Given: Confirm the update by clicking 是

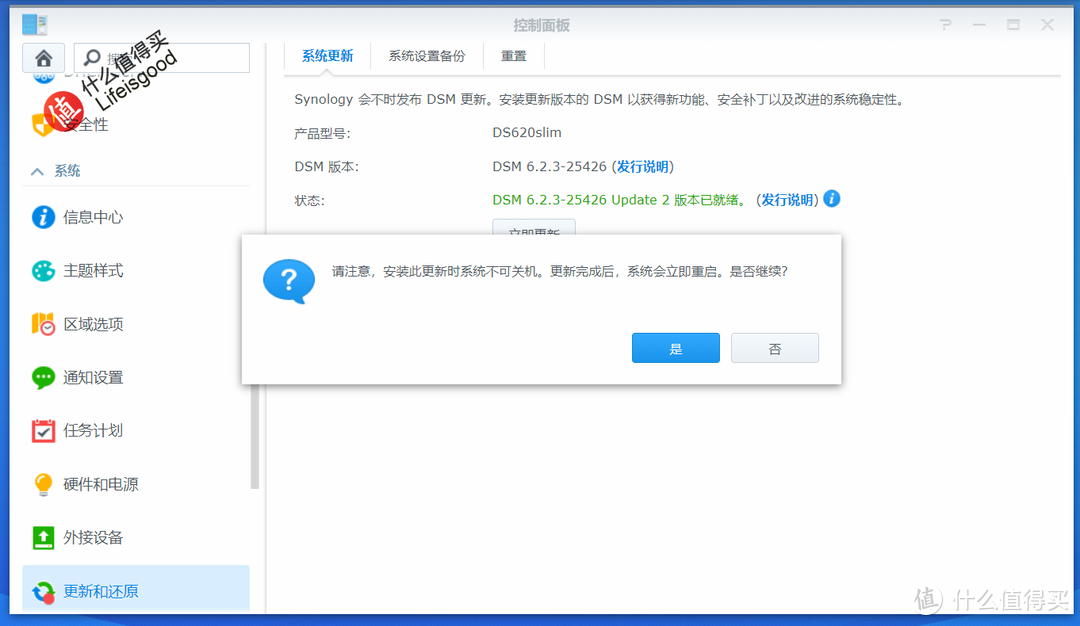Looking at the screenshot, I should click(x=675, y=347).
